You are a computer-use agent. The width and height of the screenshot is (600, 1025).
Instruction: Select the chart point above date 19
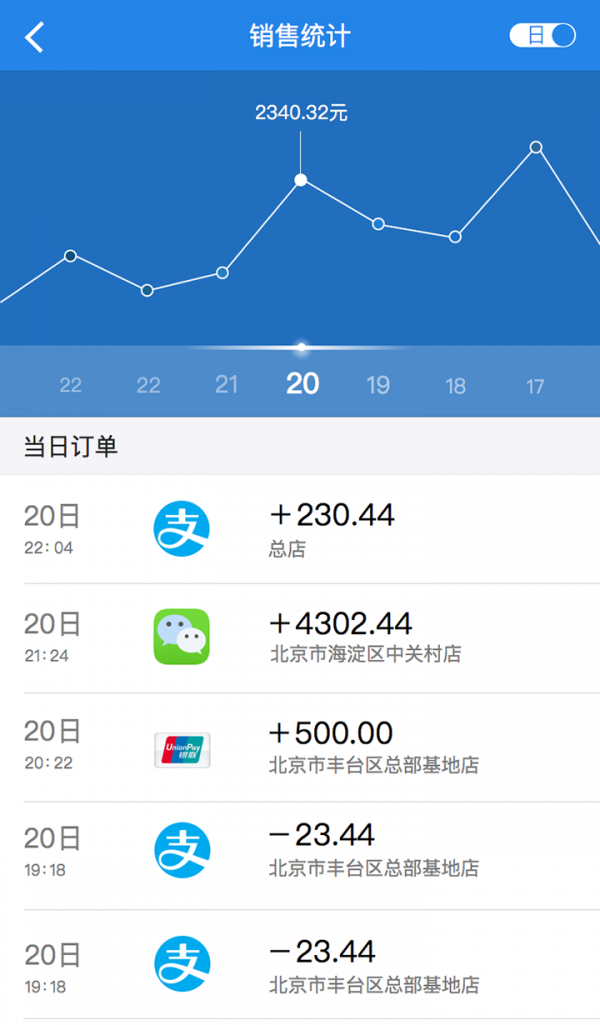tap(378, 224)
